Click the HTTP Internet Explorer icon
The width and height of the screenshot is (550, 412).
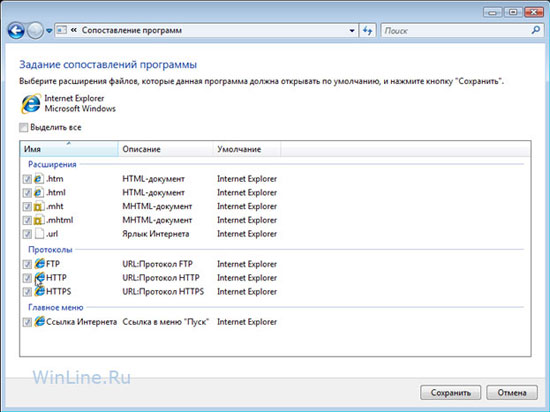(x=40, y=277)
